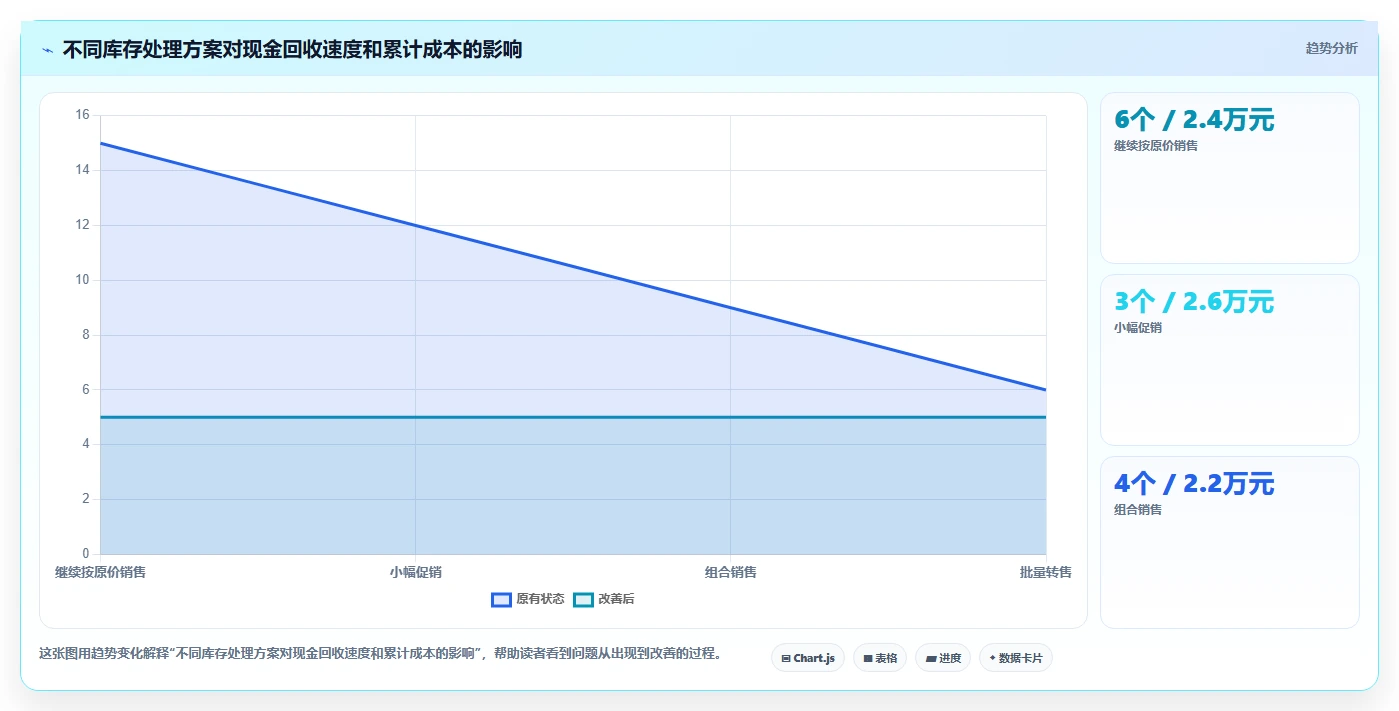Toggle the 原有状态 legend swatch

(x=501, y=600)
